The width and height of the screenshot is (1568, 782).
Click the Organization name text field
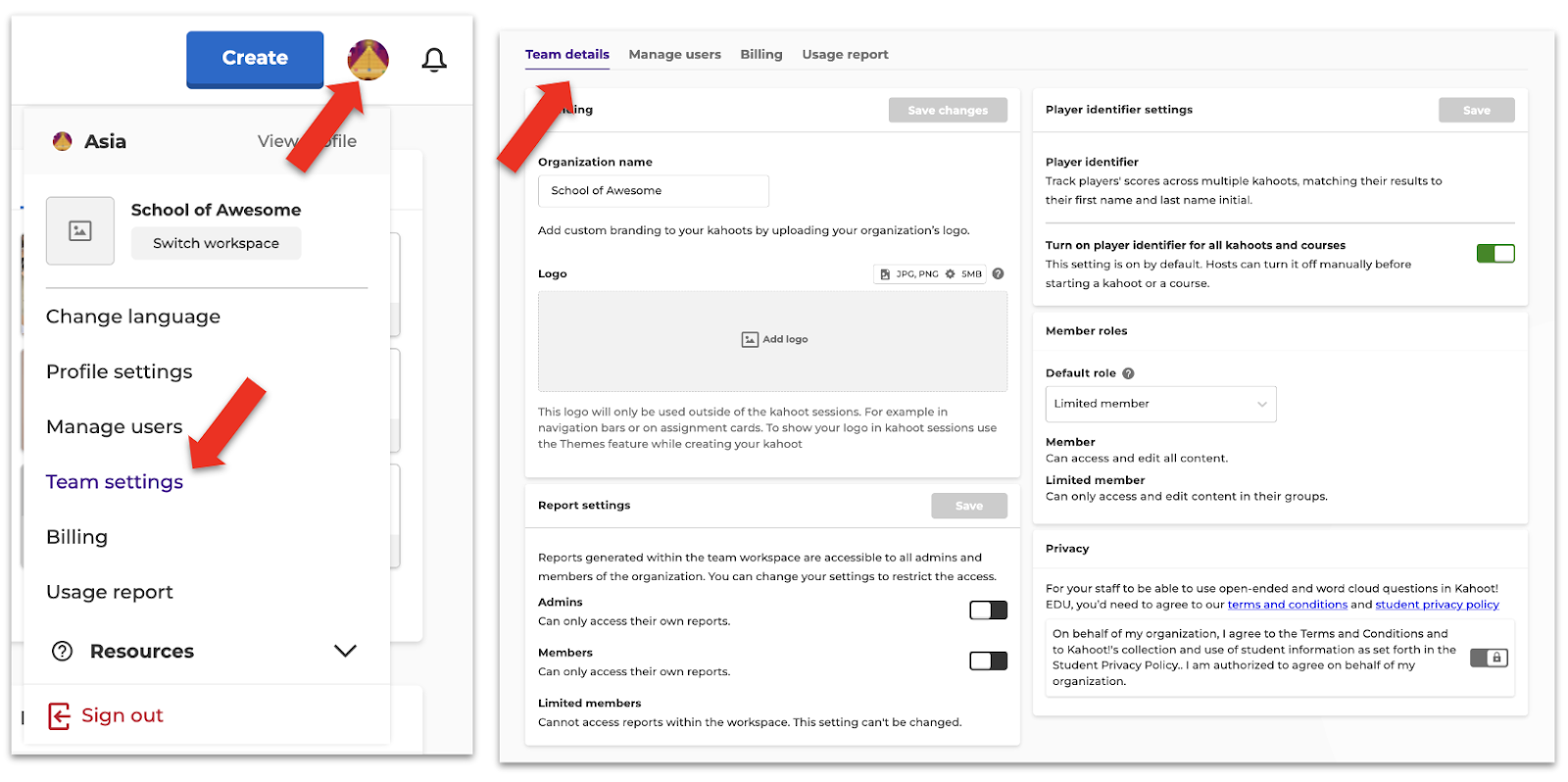(x=653, y=191)
